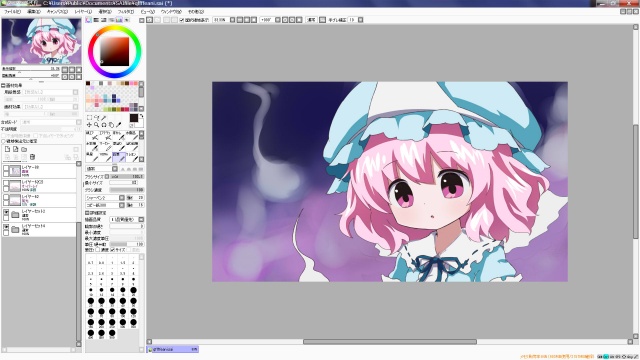Toggle visibility of third layer in list
The height and width of the screenshot is (360, 640).
tap(6, 198)
